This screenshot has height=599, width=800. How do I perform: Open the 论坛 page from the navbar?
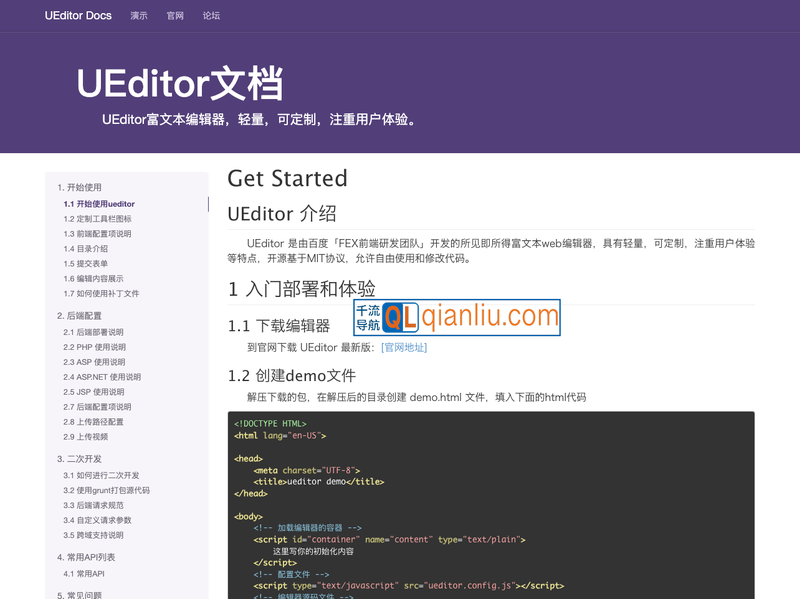coord(211,16)
